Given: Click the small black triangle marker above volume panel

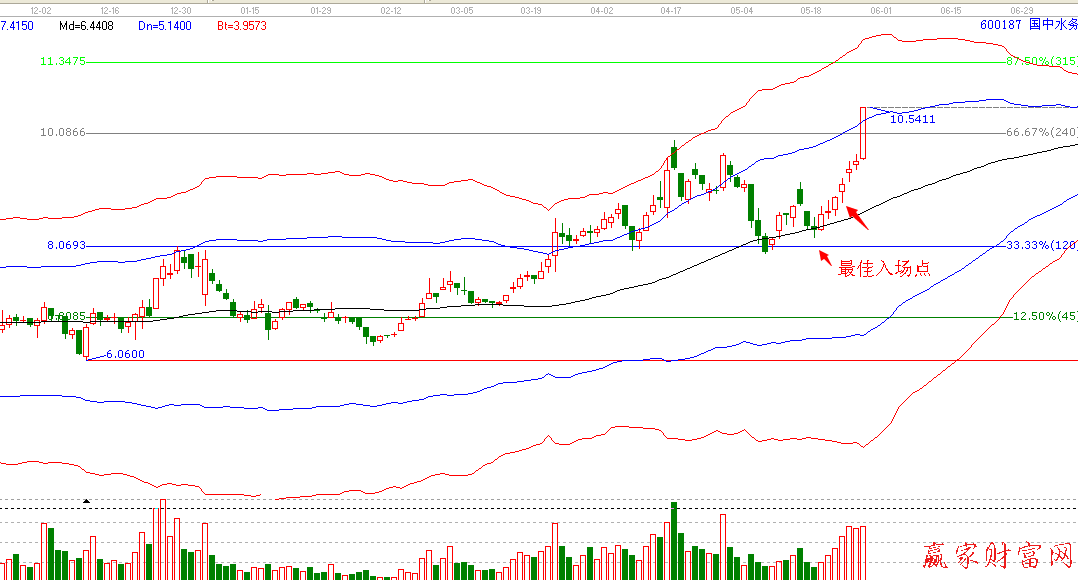Looking at the screenshot, I should [x=86, y=501].
